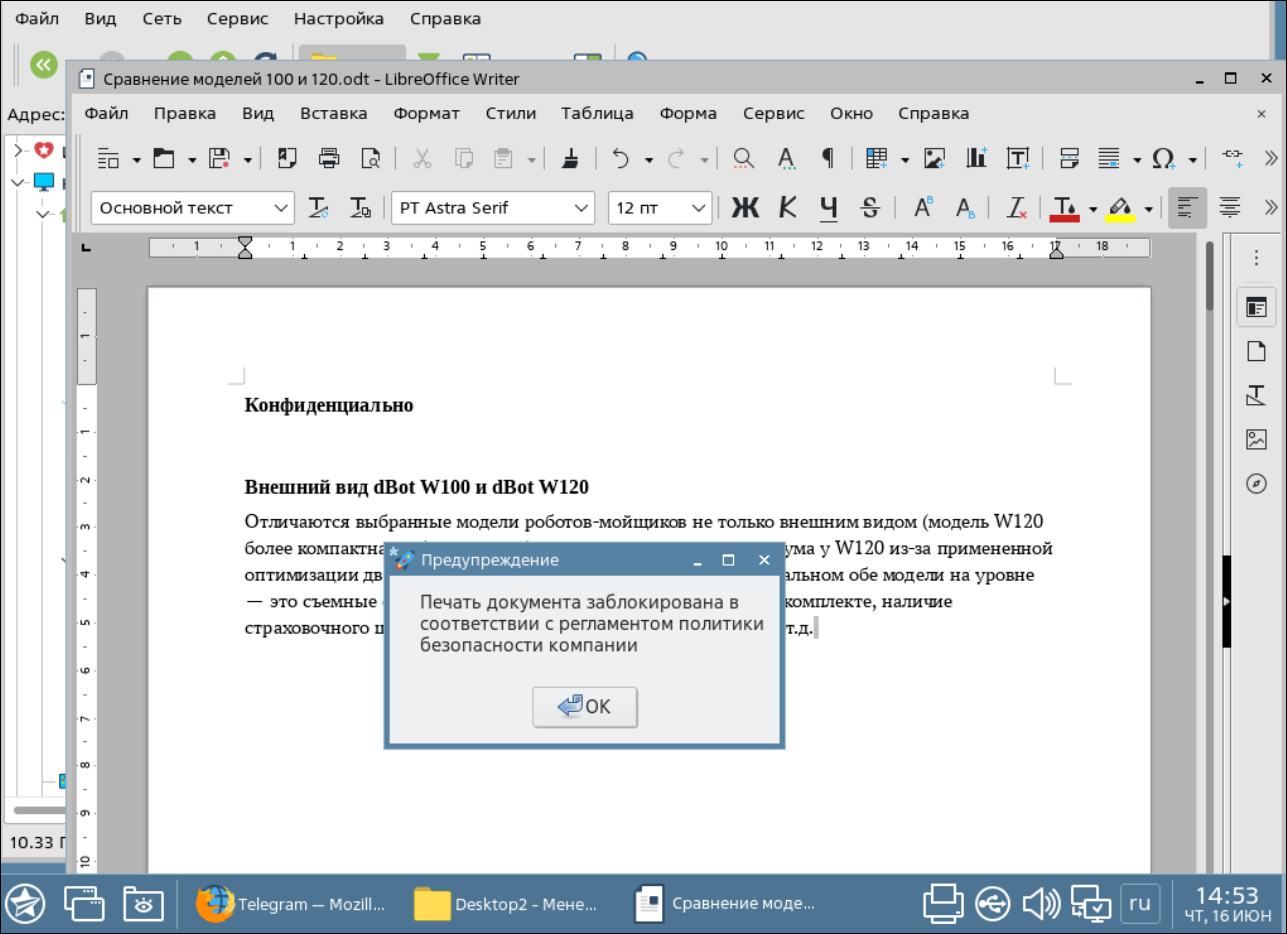Image resolution: width=1287 pixels, height=934 pixels.
Task: Click the Clone Formatting brush icon
Action: [570, 157]
